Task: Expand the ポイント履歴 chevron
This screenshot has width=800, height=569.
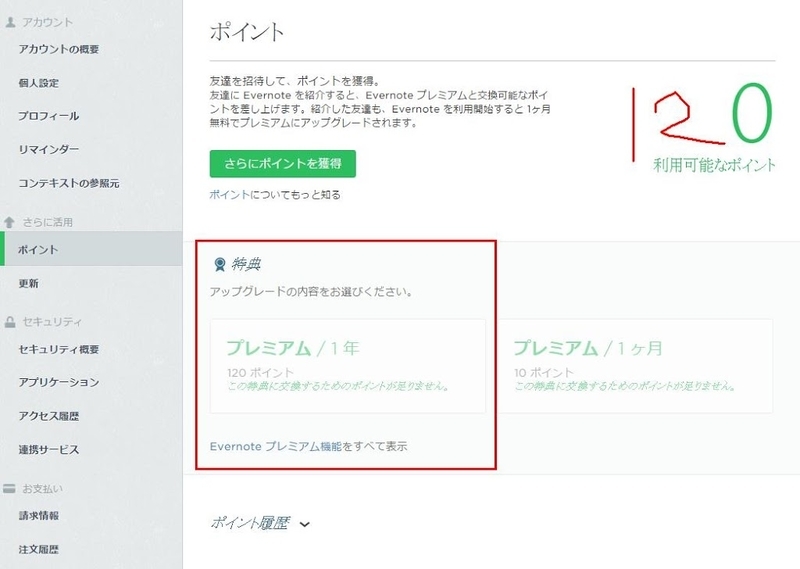Action: pyautogui.click(x=305, y=524)
